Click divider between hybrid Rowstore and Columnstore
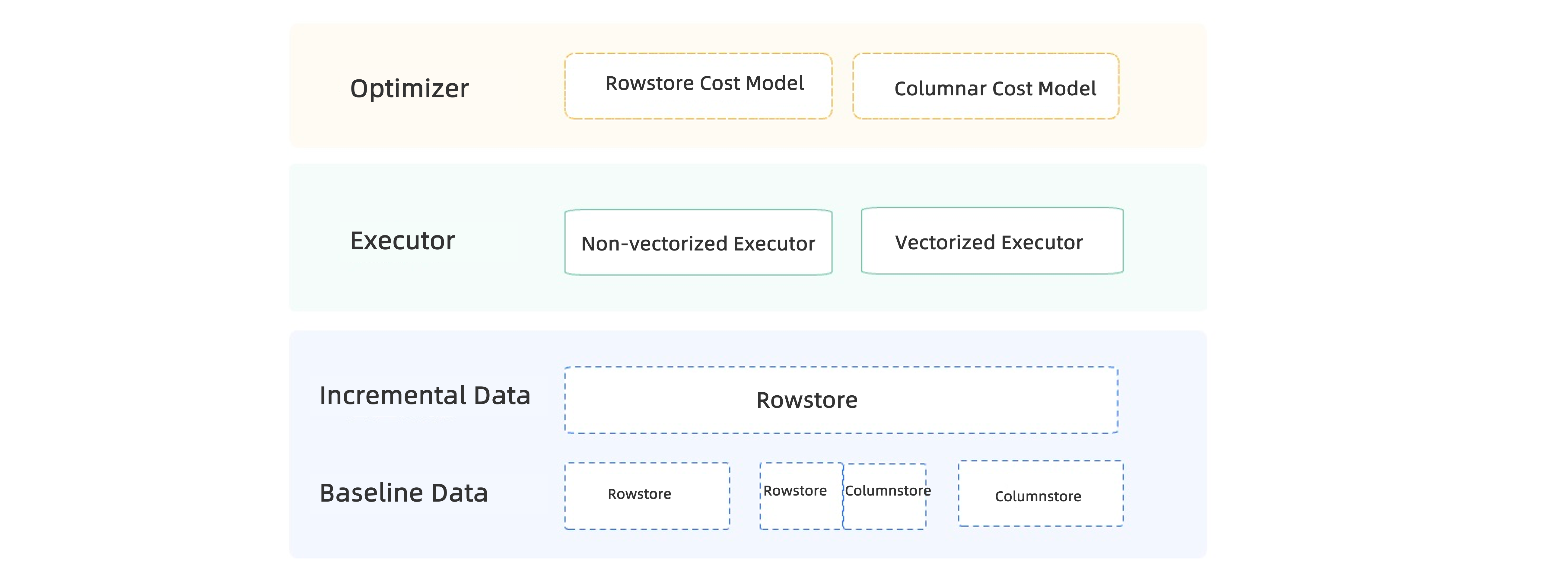The width and height of the screenshot is (1568, 571). point(843,511)
